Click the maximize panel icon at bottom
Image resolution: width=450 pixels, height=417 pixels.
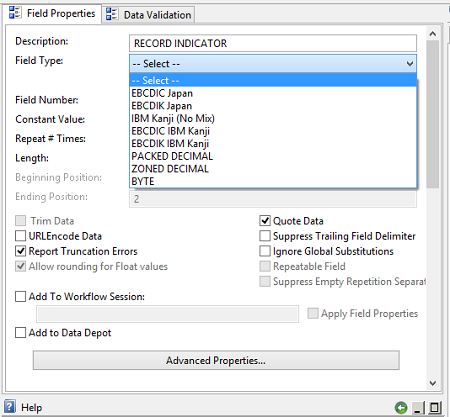(434, 407)
